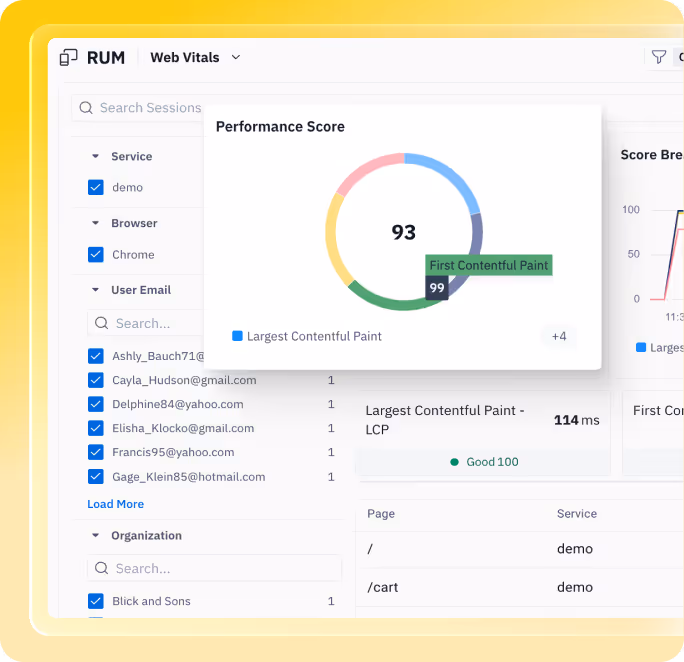
Task: Show the +4 hidden legend items
Action: click(x=559, y=336)
